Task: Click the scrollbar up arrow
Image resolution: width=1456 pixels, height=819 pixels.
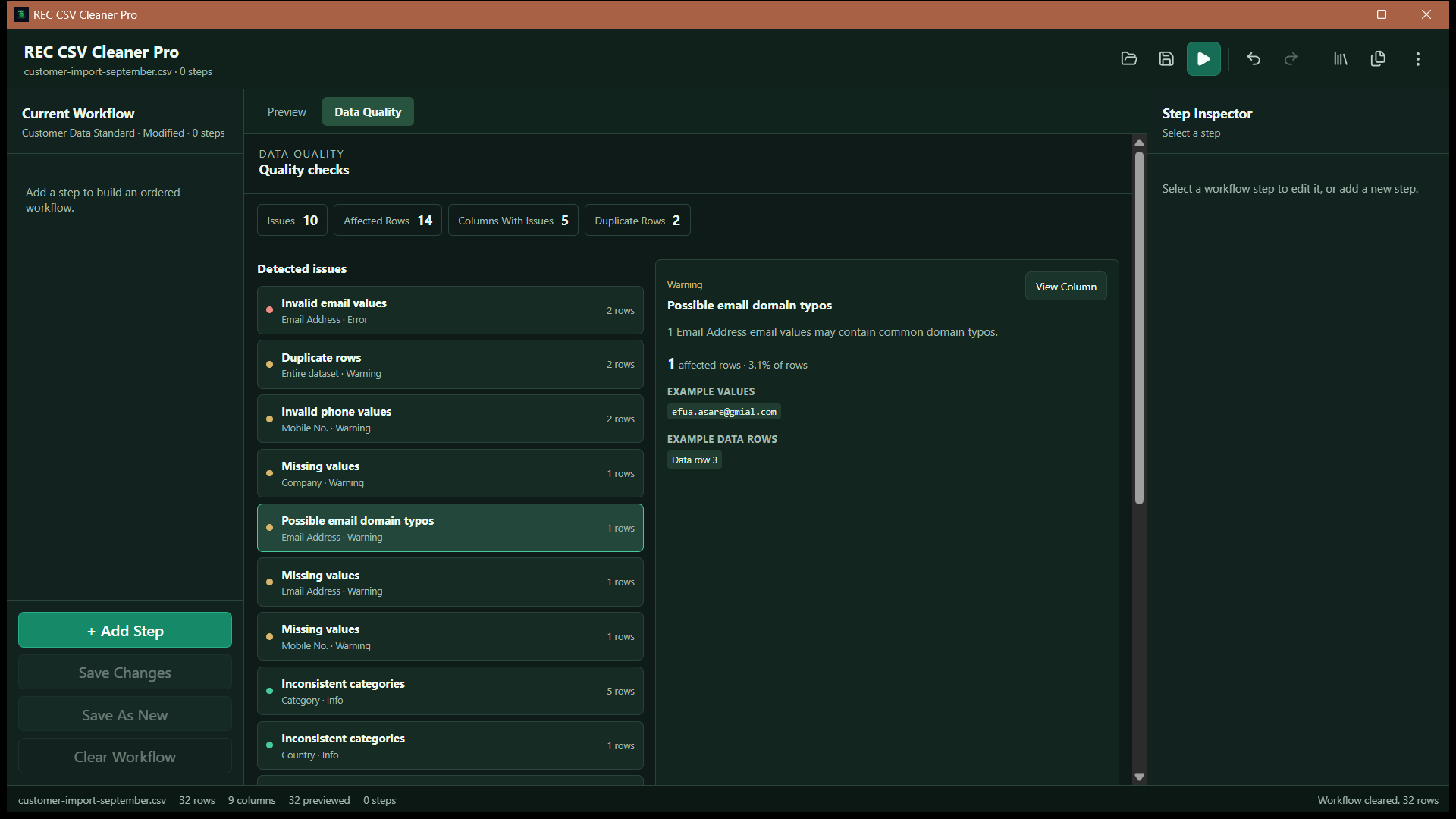Action: (x=1139, y=143)
